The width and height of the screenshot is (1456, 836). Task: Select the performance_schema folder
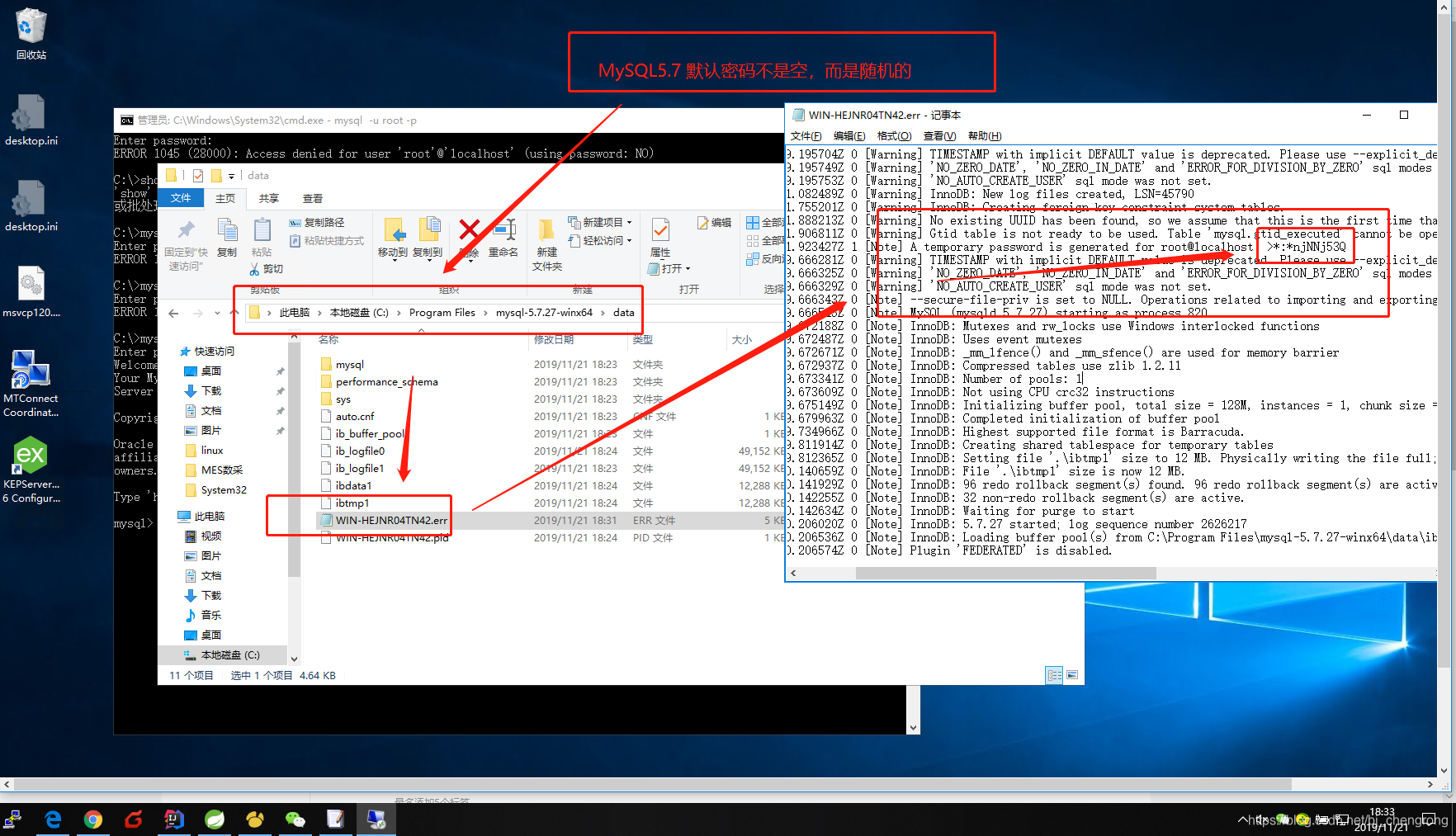pyautogui.click(x=386, y=382)
